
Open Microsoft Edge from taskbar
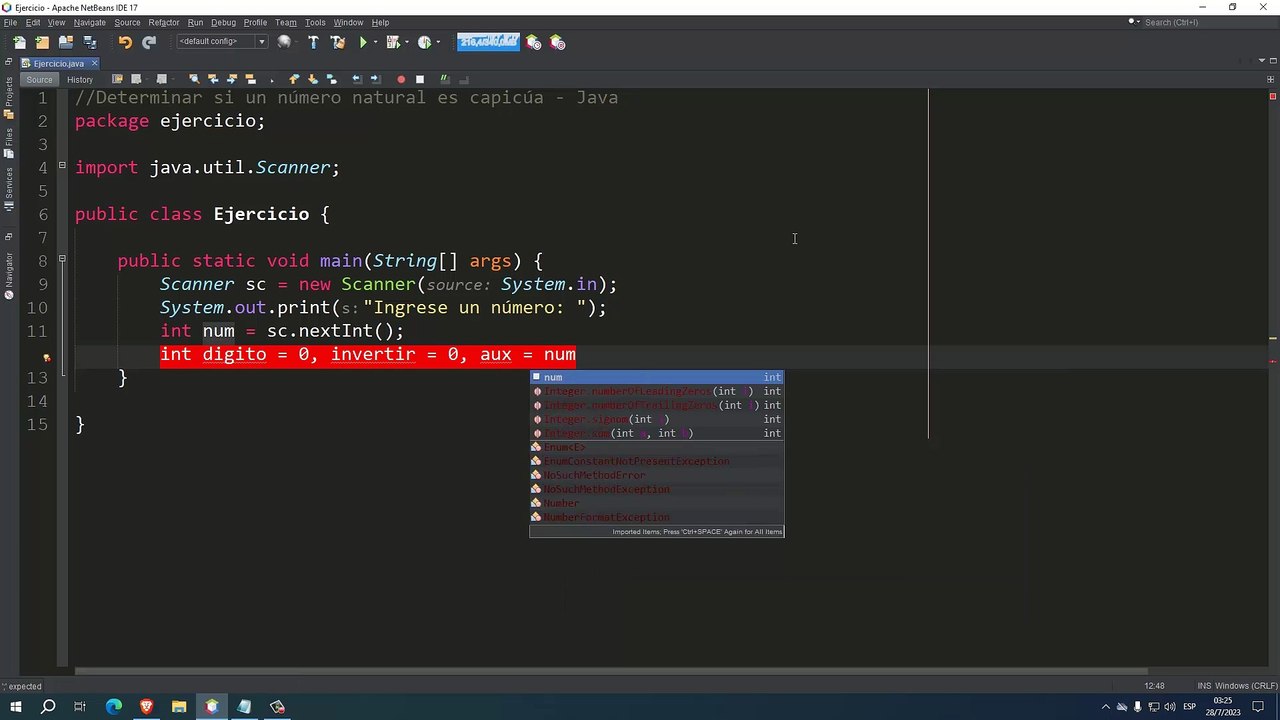click(x=113, y=707)
